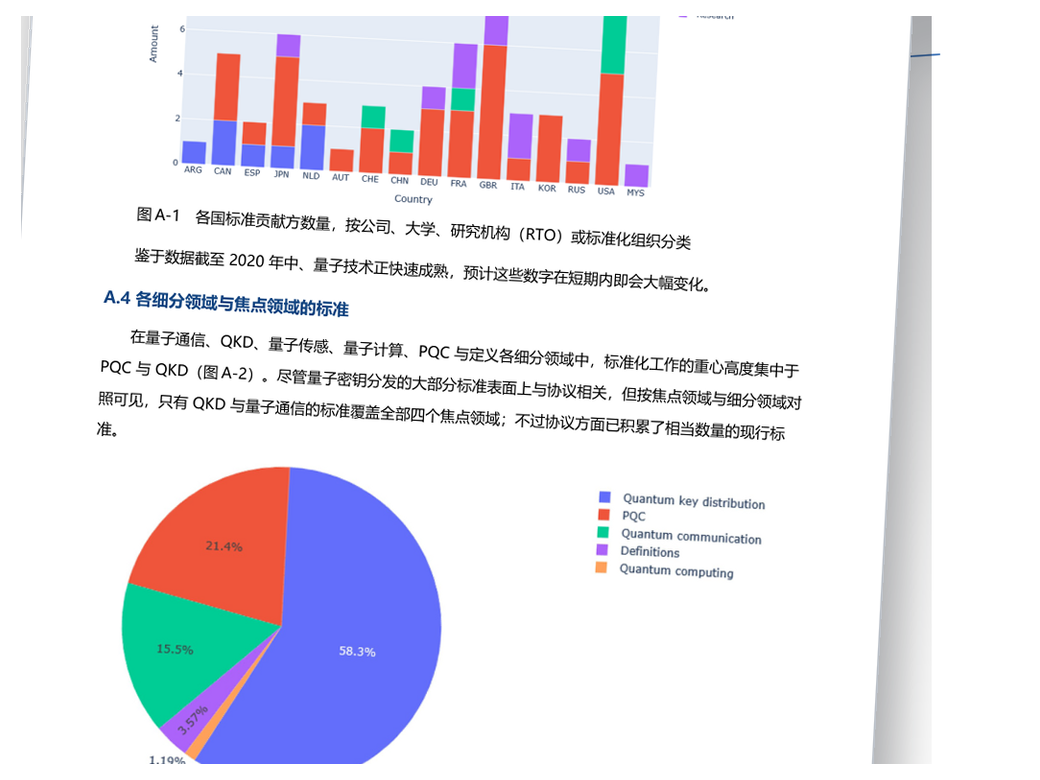Click the purple segment of JPN bar
Image resolution: width=1040 pixels, height=780 pixels.
(x=289, y=45)
